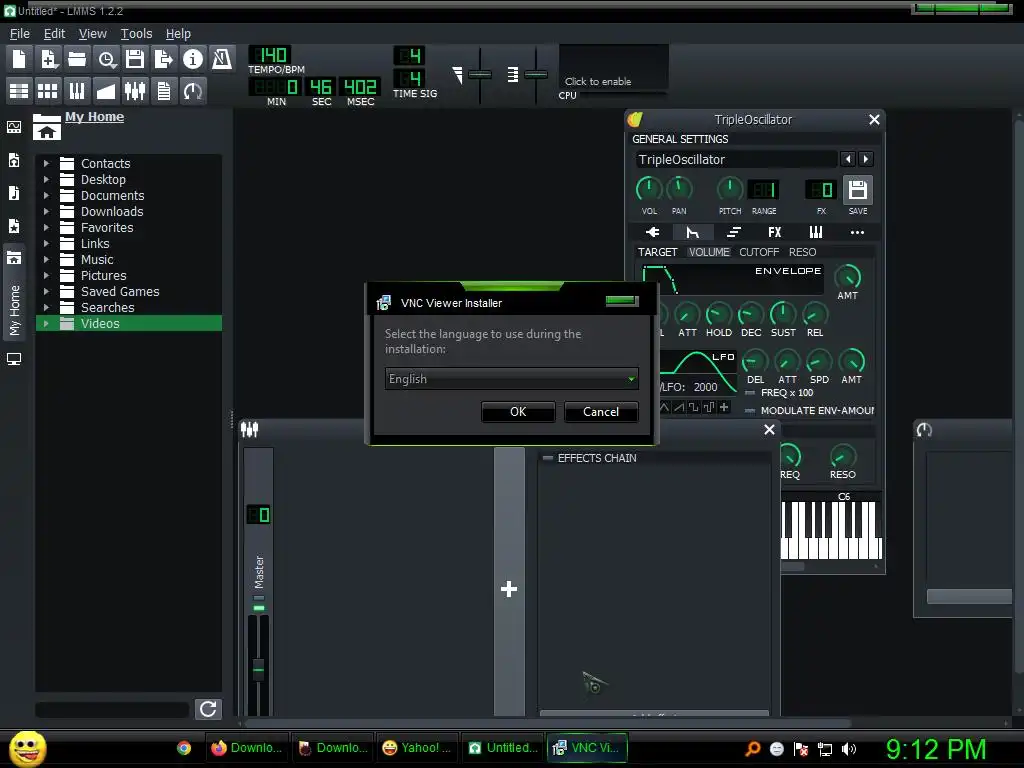
Task: Save the TripleOscillator preset
Action: [857, 190]
